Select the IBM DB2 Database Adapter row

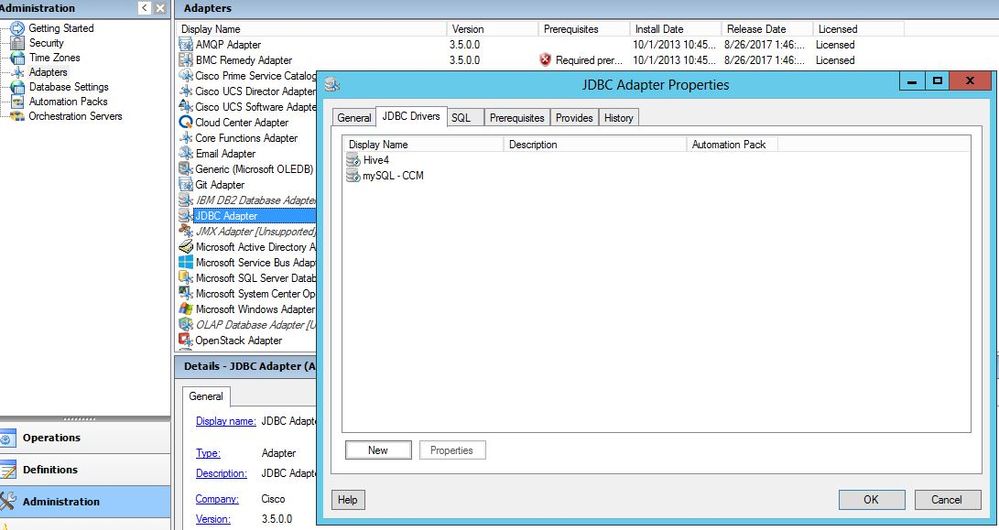point(247,200)
